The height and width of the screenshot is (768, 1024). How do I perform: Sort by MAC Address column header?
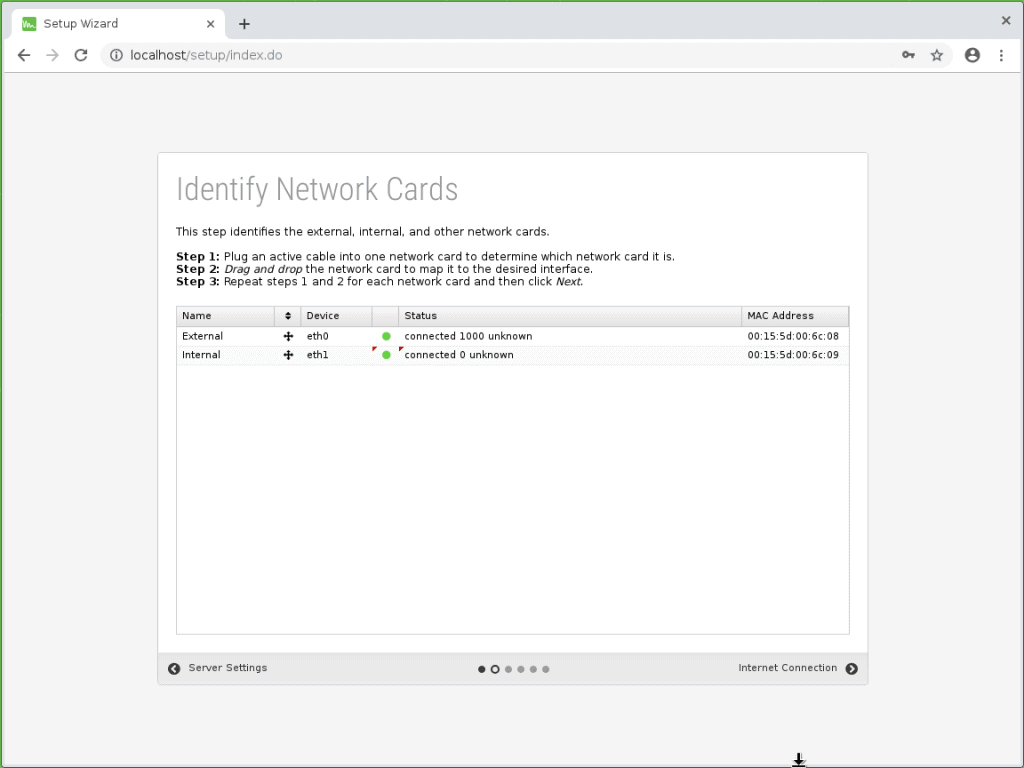(795, 316)
